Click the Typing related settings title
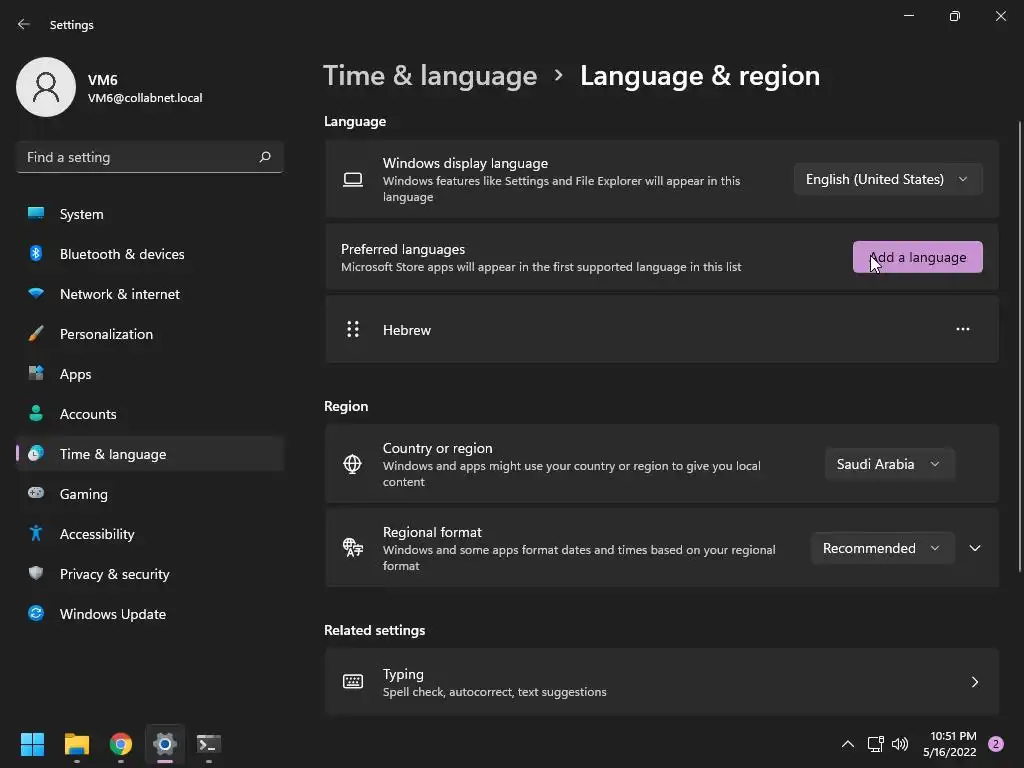 [x=403, y=674]
